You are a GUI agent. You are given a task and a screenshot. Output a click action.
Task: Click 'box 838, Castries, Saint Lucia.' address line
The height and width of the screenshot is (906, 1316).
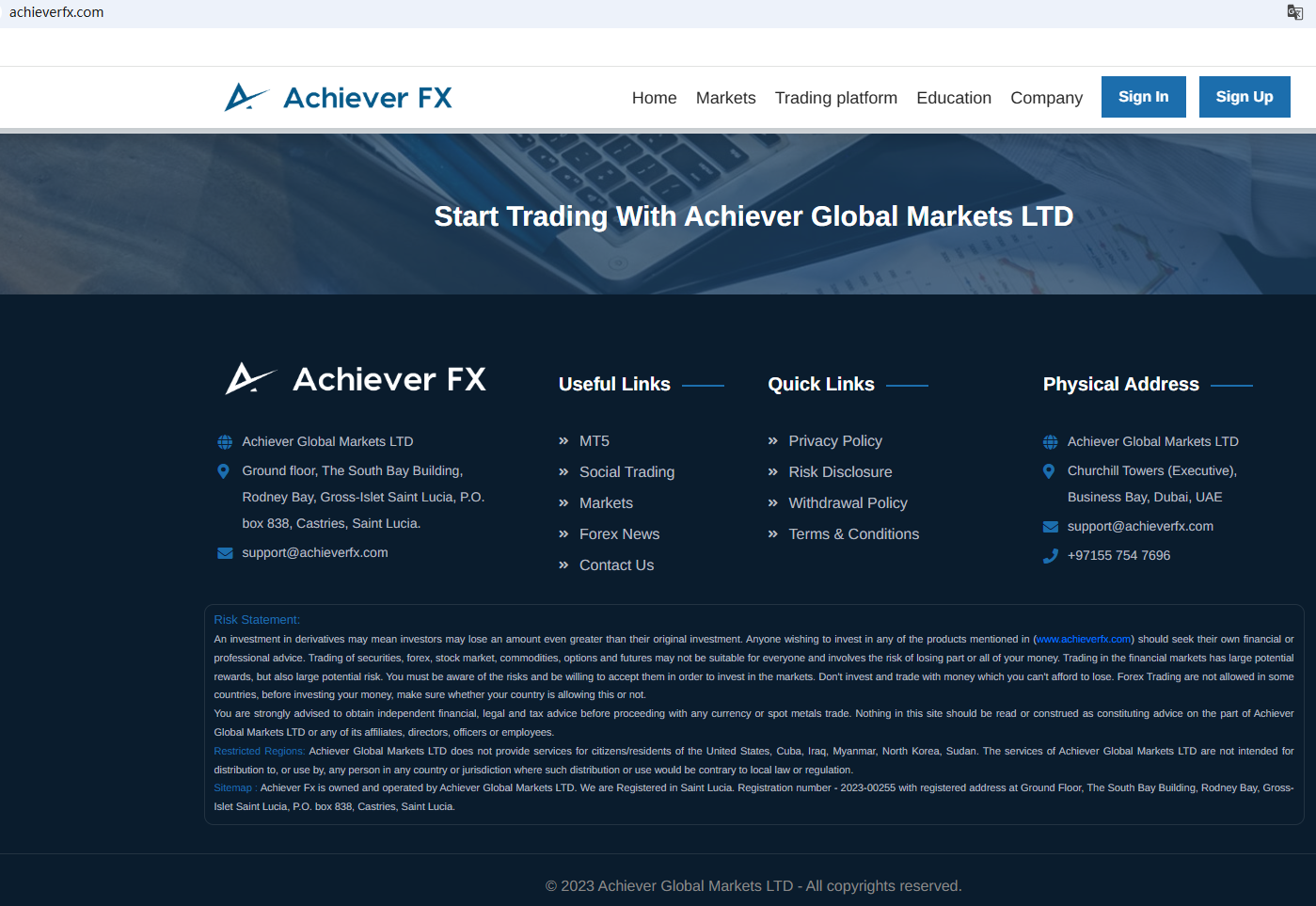pos(331,523)
